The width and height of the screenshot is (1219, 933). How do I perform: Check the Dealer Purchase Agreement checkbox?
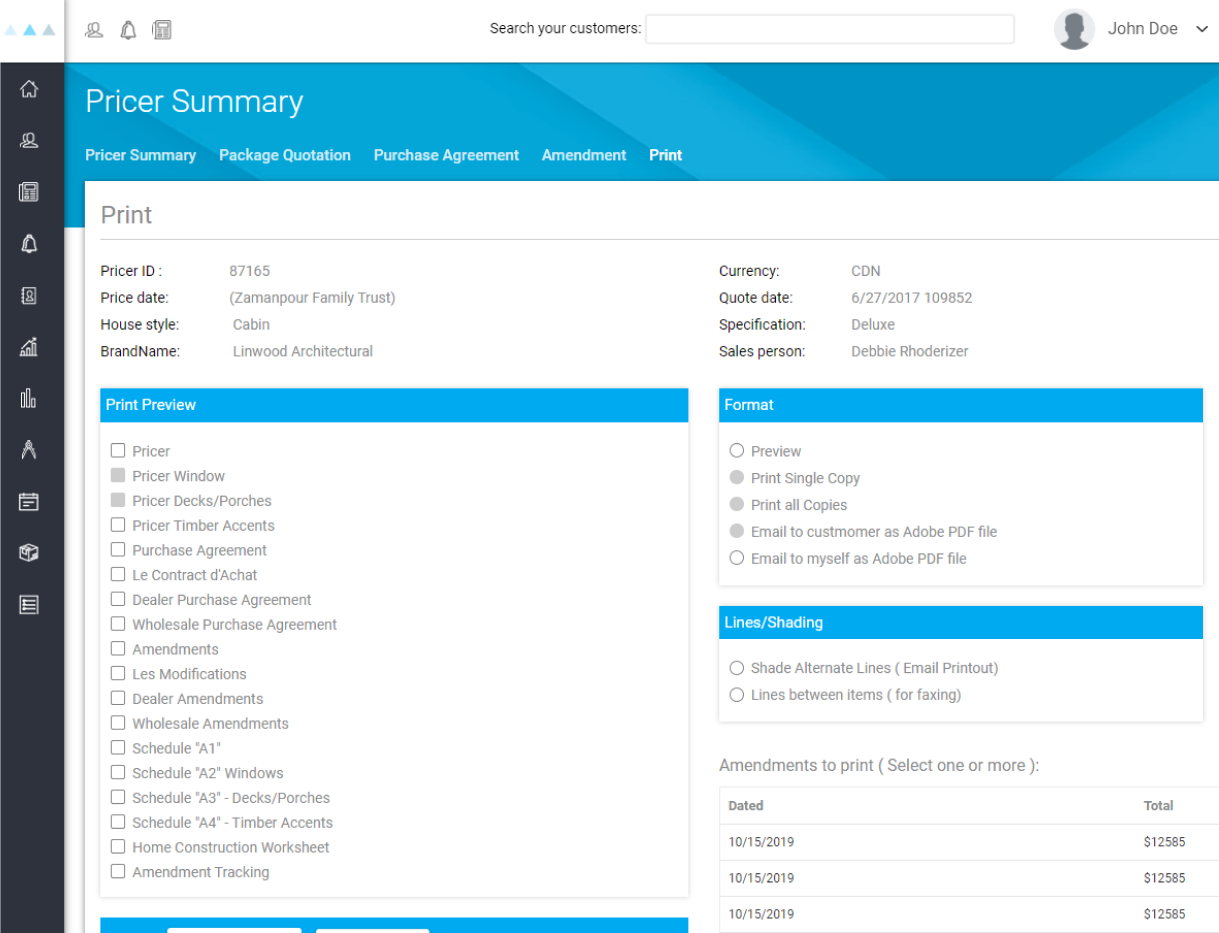tap(118, 599)
